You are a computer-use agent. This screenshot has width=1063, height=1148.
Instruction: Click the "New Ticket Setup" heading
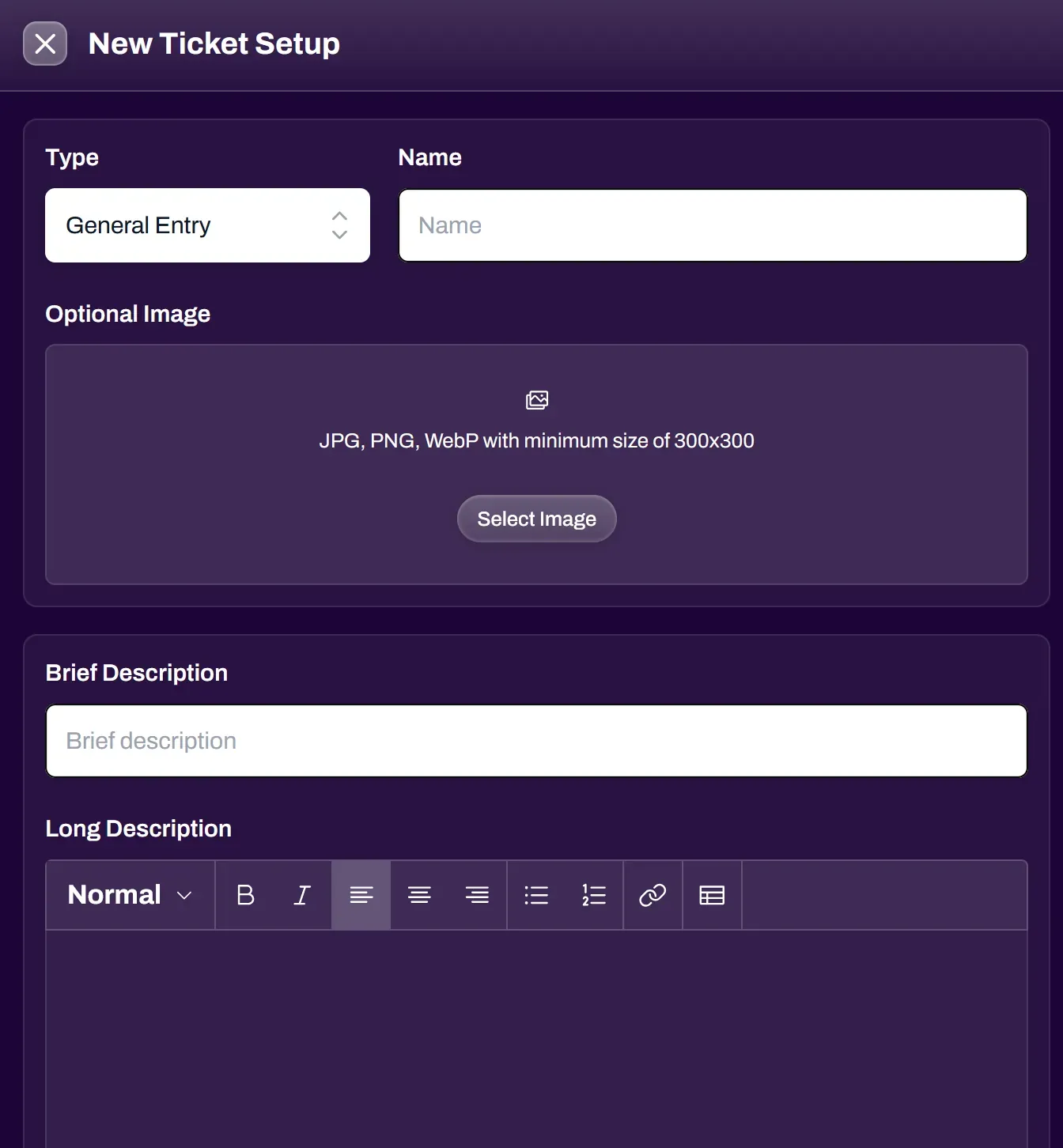pyautogui.click(x=214, y=43)
